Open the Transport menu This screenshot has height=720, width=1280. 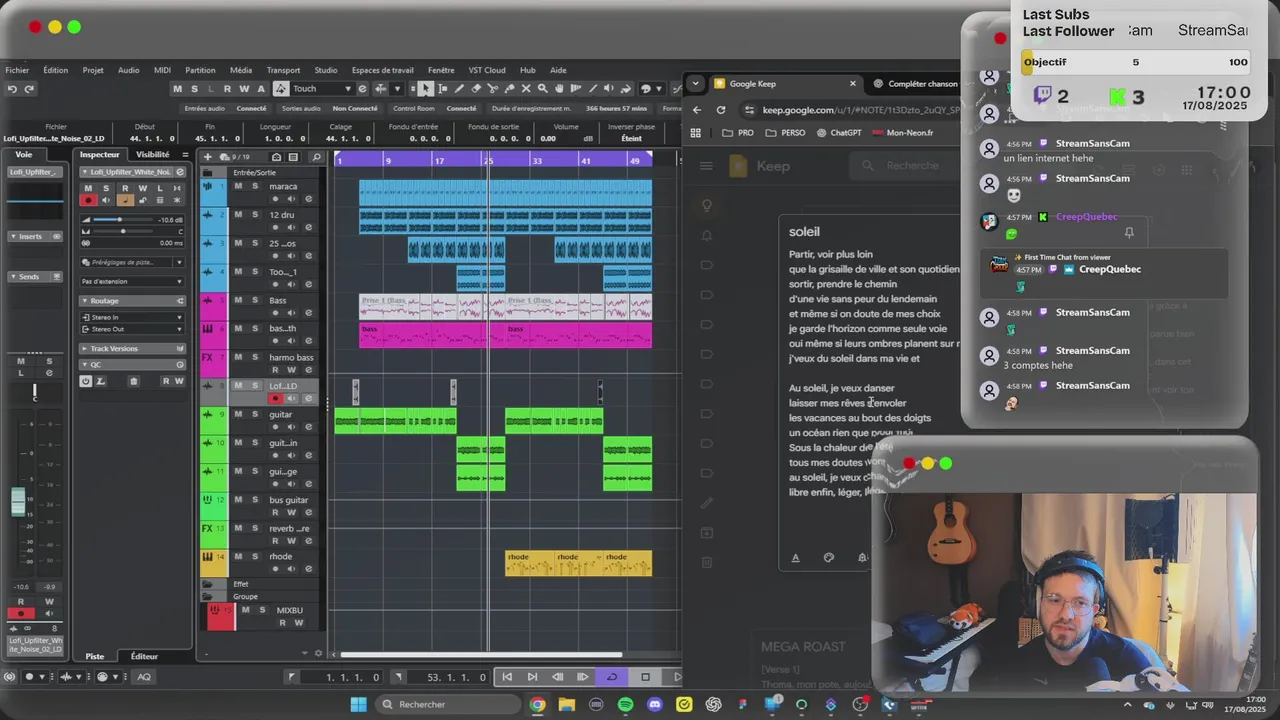(x=283, y=70)
